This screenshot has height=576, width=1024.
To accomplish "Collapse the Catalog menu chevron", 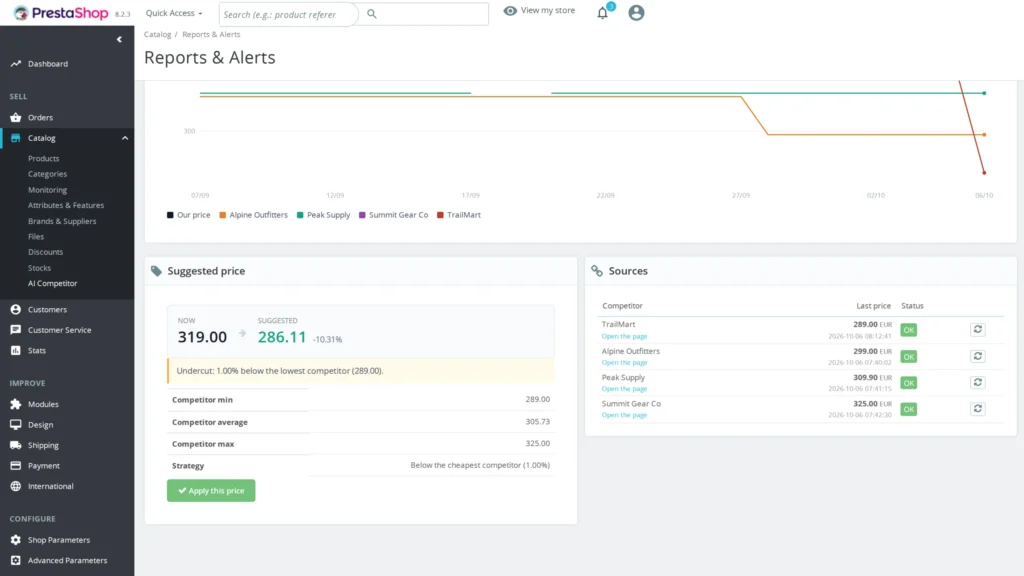I will pyautogui.click(x=125, y=138).
